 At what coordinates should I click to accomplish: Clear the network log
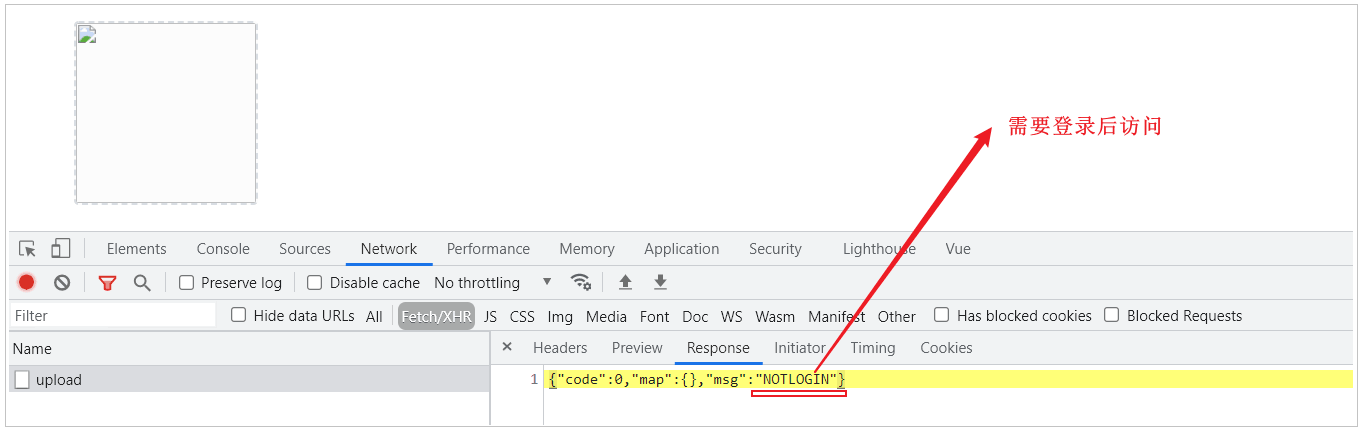point(62,283)
